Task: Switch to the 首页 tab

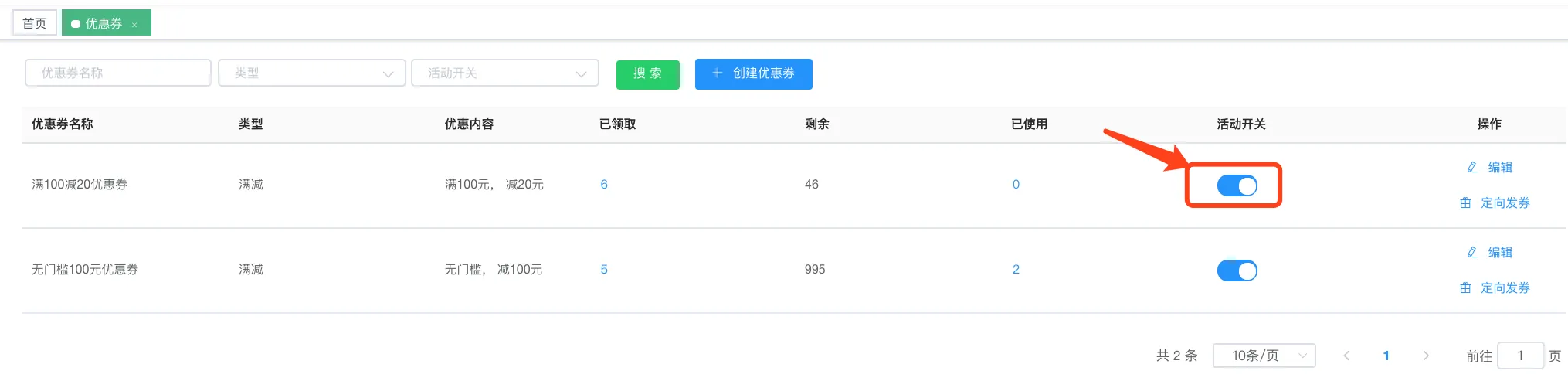Action: pos(34,23)
